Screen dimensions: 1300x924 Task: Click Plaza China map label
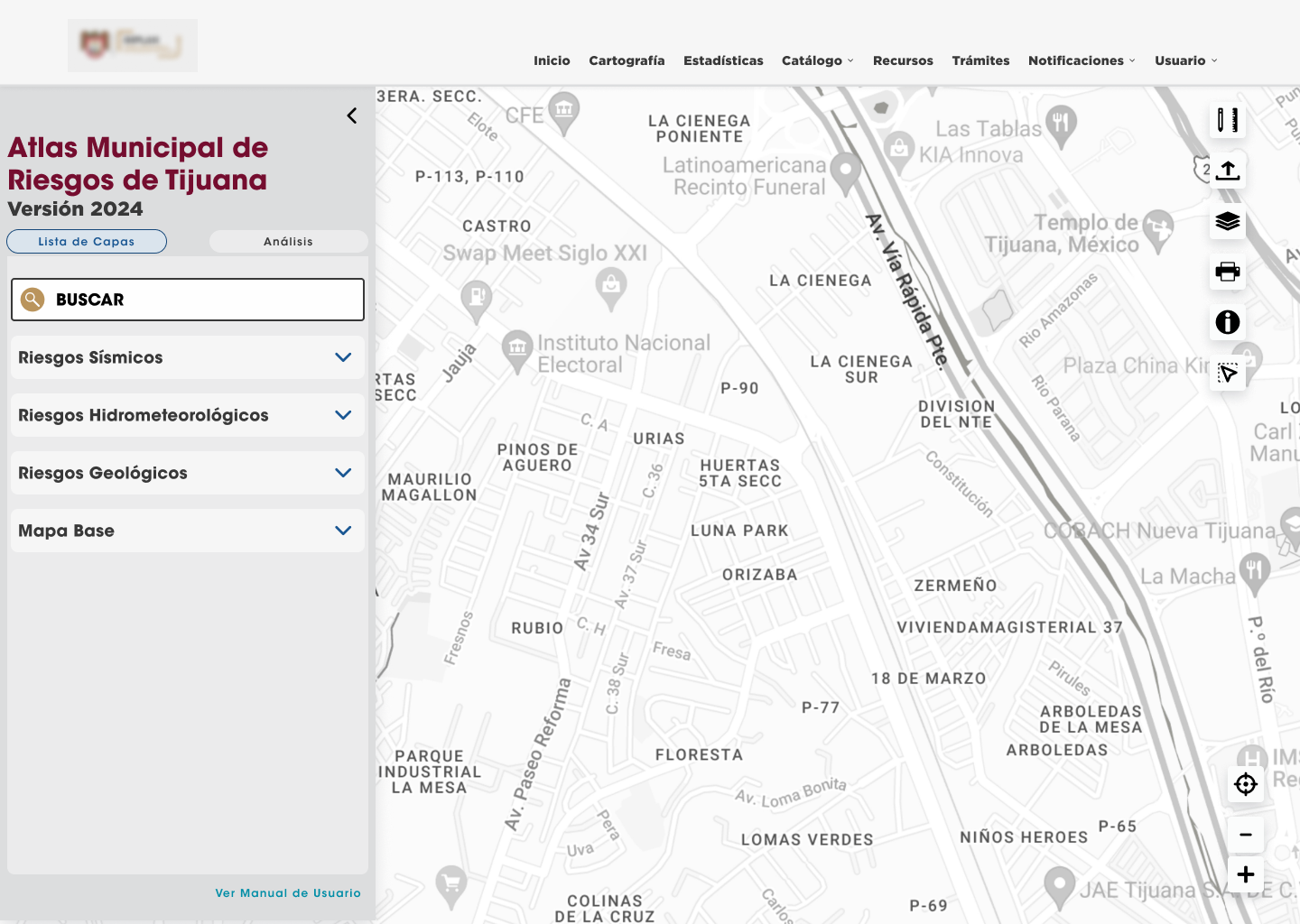coord(1136,365)
